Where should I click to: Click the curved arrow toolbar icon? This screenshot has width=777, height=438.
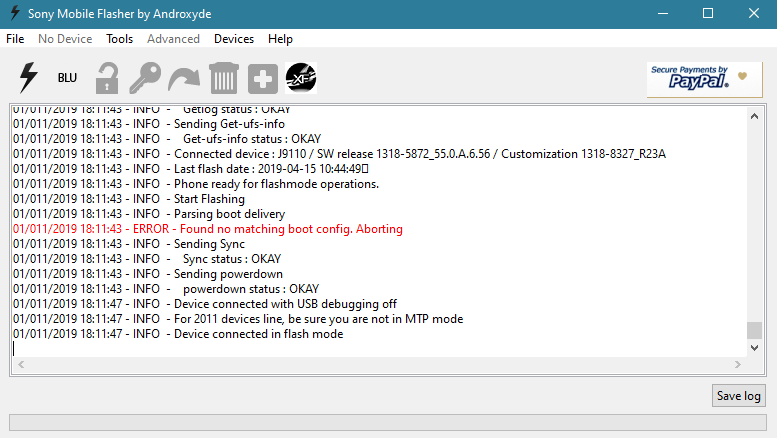(x=184, y=79)
